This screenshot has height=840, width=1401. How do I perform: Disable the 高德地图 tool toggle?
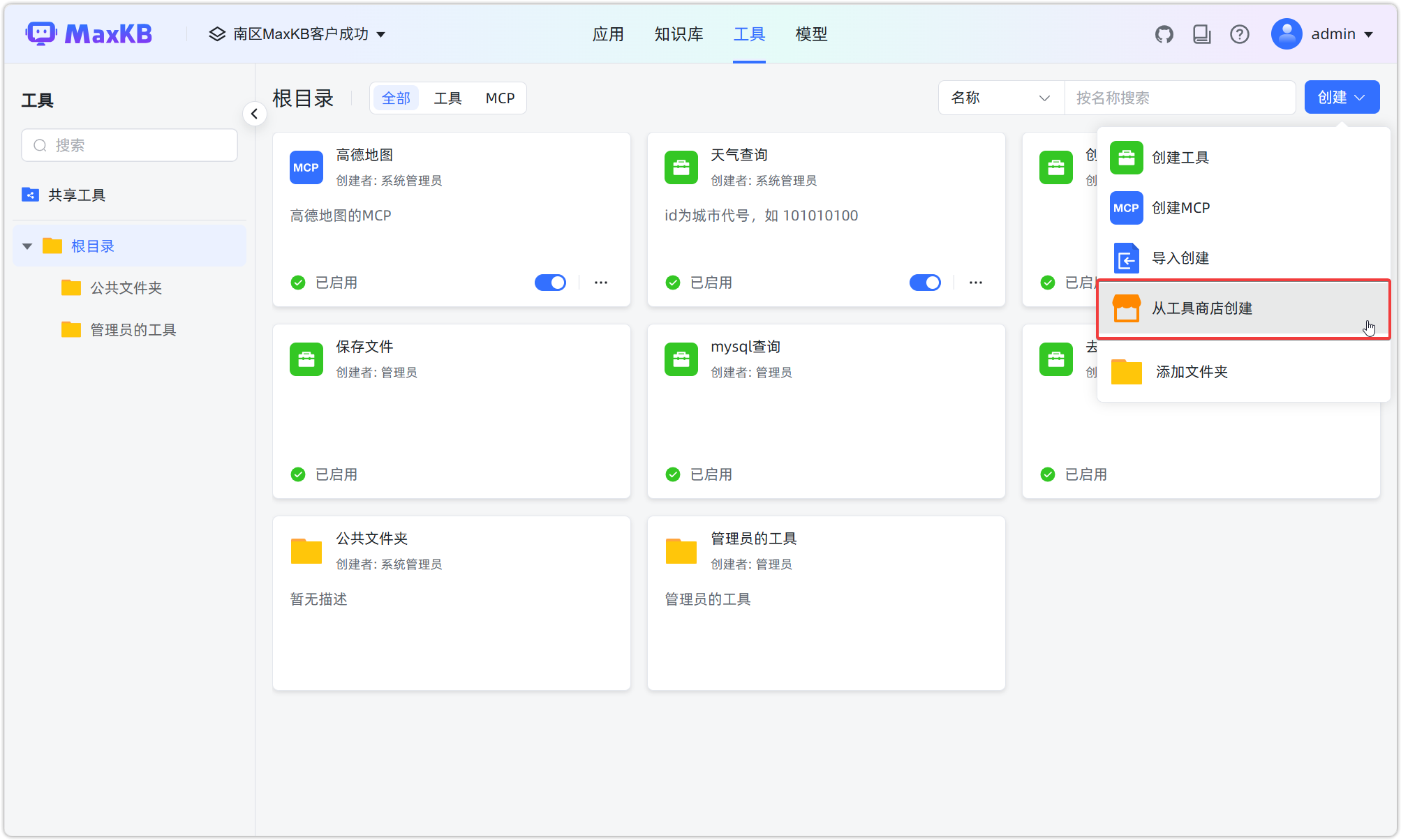click(x=550, y=283)
